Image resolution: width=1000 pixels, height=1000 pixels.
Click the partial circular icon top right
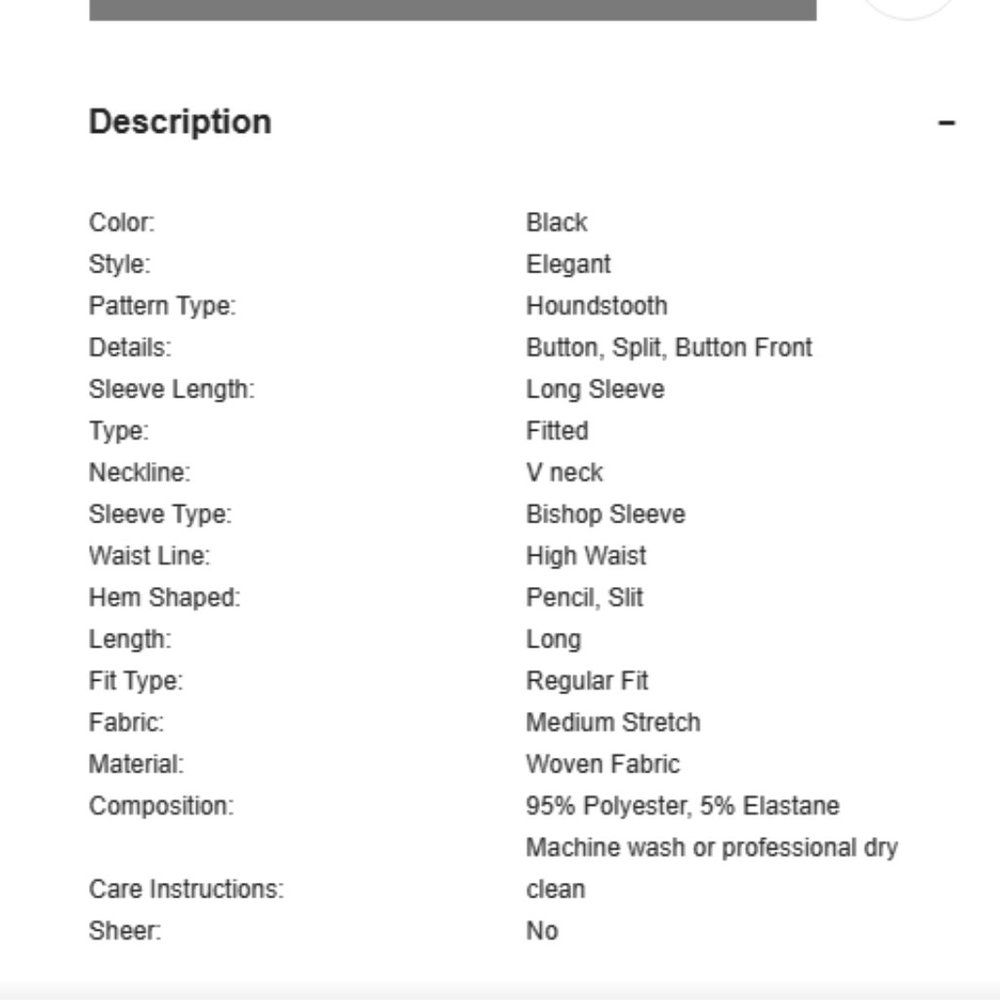tap(908, 10)
